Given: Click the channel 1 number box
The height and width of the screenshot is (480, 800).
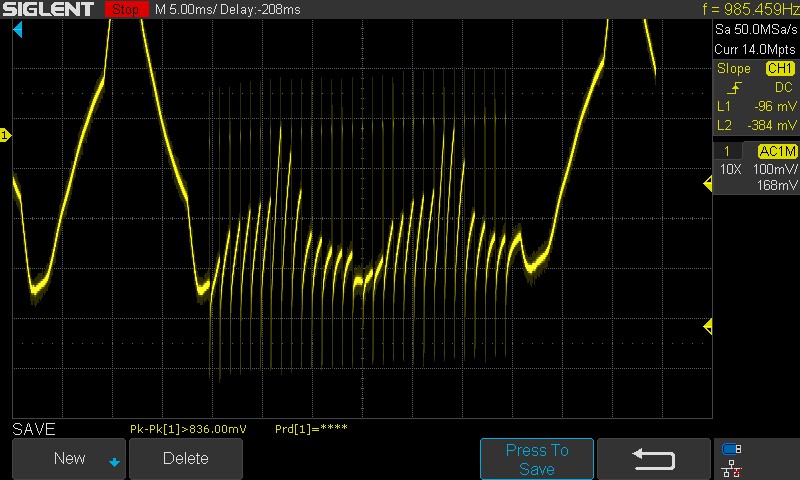Looking at the screenshot, I should click(x=727, y=151).
